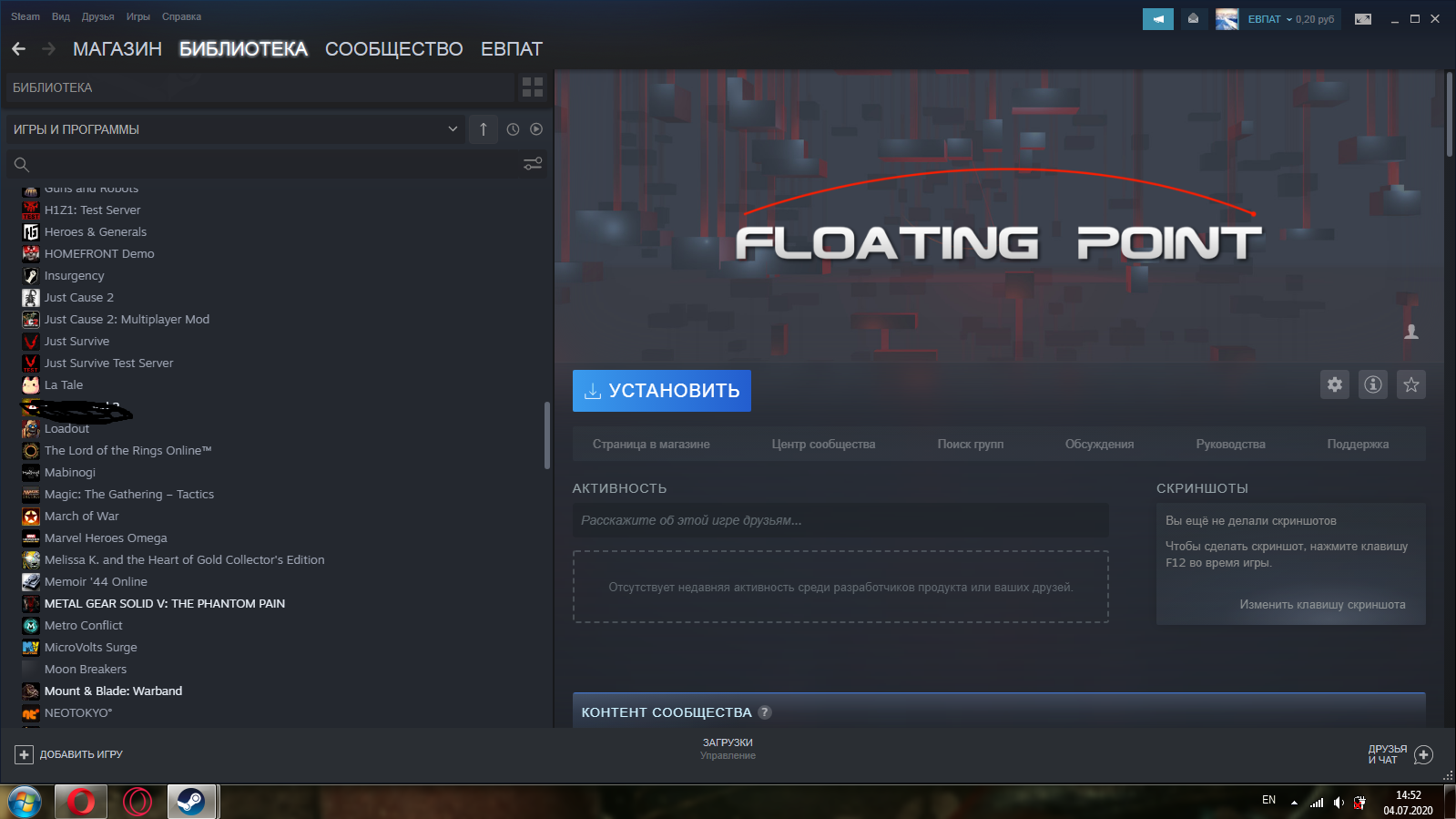Show game info icon
The image size is (1456, 819).
pos(1373,384)
